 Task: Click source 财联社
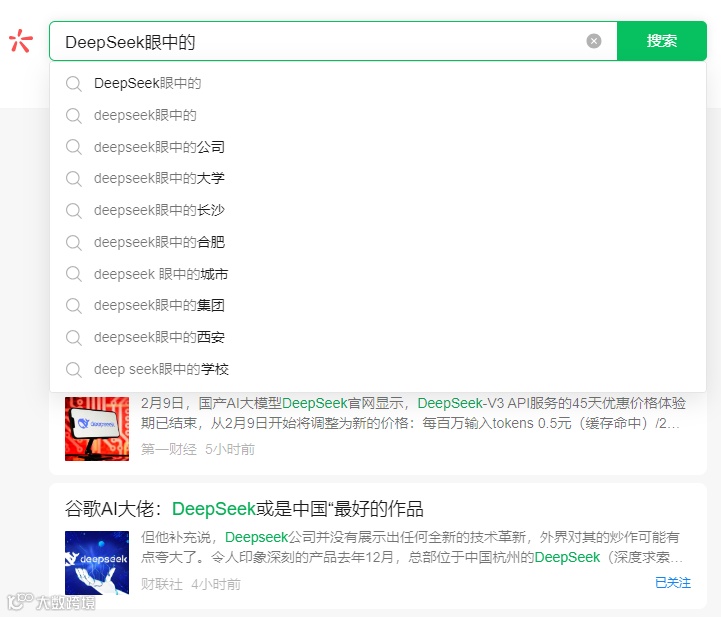[x=162, y=584]
